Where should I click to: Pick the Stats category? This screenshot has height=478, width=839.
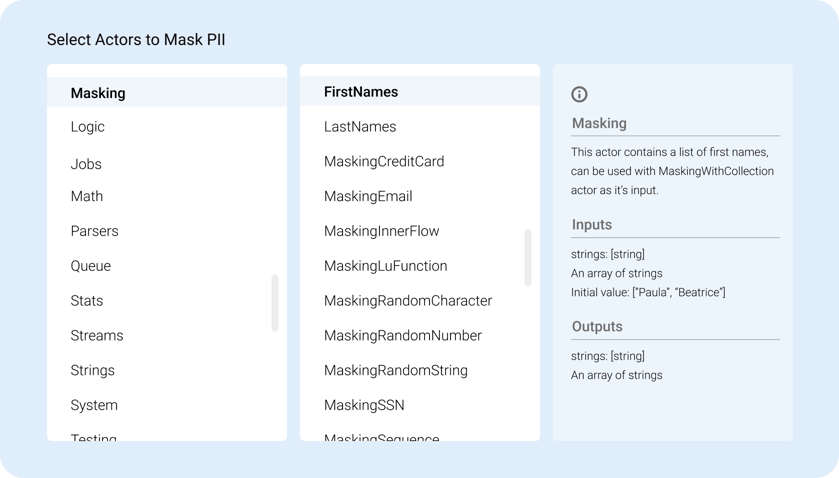pos(87,301)
